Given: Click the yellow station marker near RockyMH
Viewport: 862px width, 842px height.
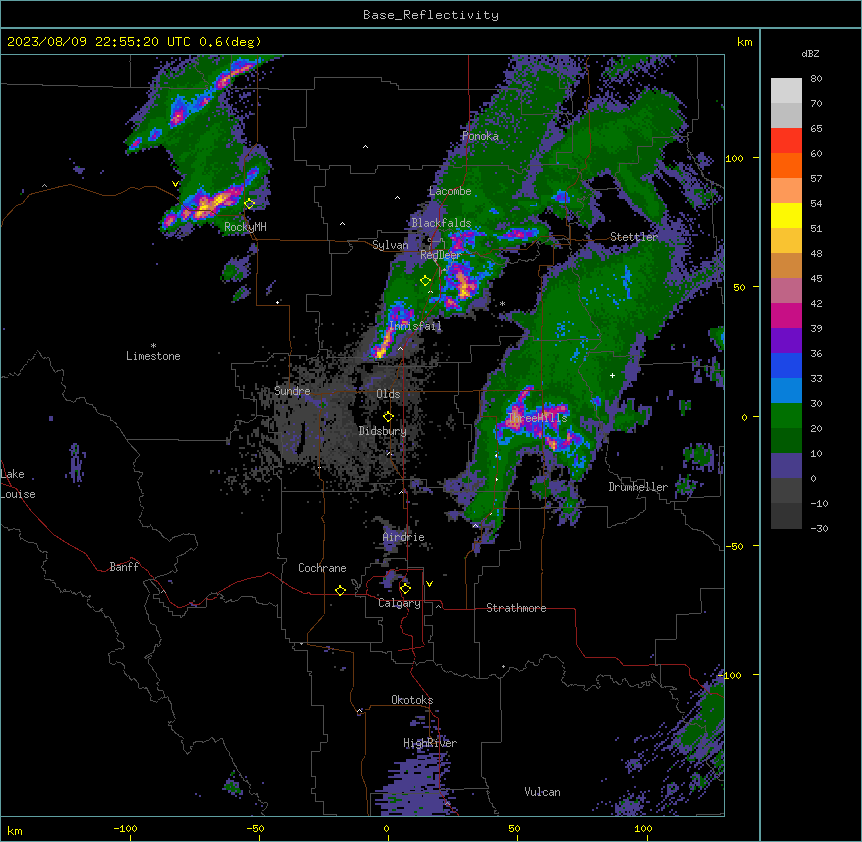Looking at the screenshot, I should (250, 204).
